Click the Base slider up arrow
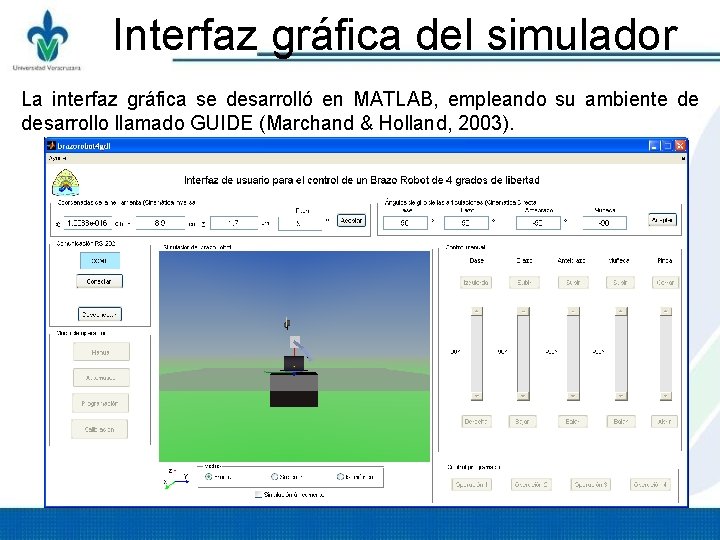The width and height of the screenshot is (720, 540). [477, 311]
